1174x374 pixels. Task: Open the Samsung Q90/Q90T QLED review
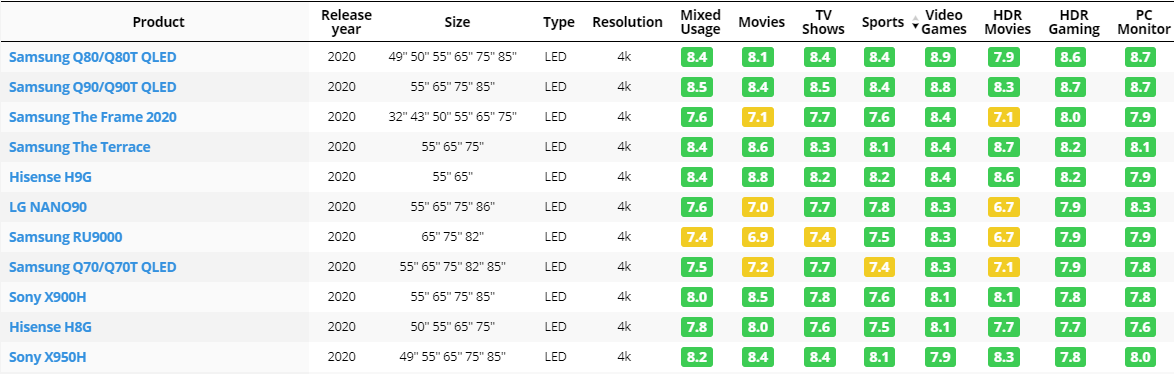point(93,87)
